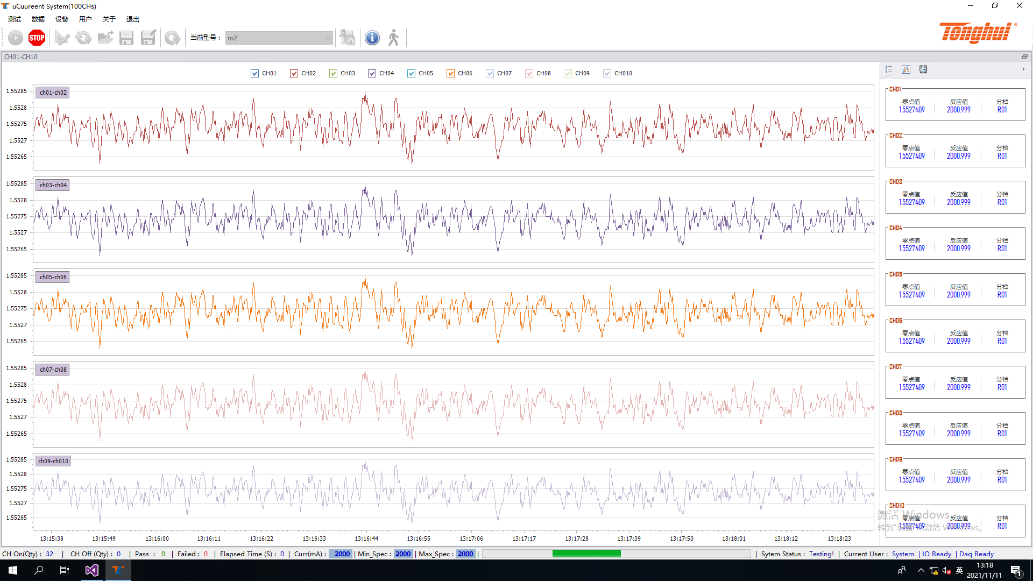The height and width of the screenshot is (581, 1033).
Task: Click the restore panel icon at top right
Action: 1025,57
